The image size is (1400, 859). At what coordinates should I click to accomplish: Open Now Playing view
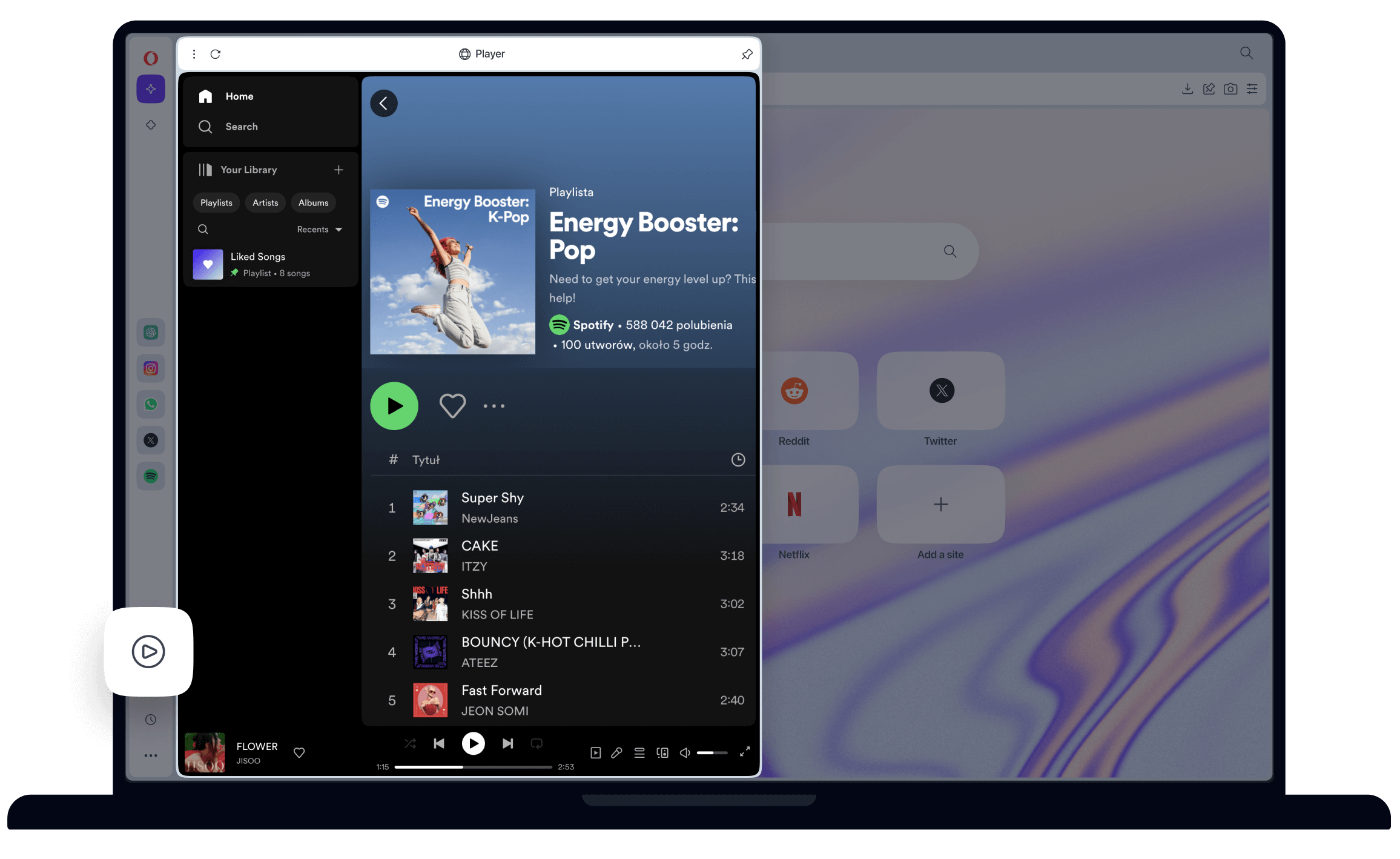tap(595, 752)
